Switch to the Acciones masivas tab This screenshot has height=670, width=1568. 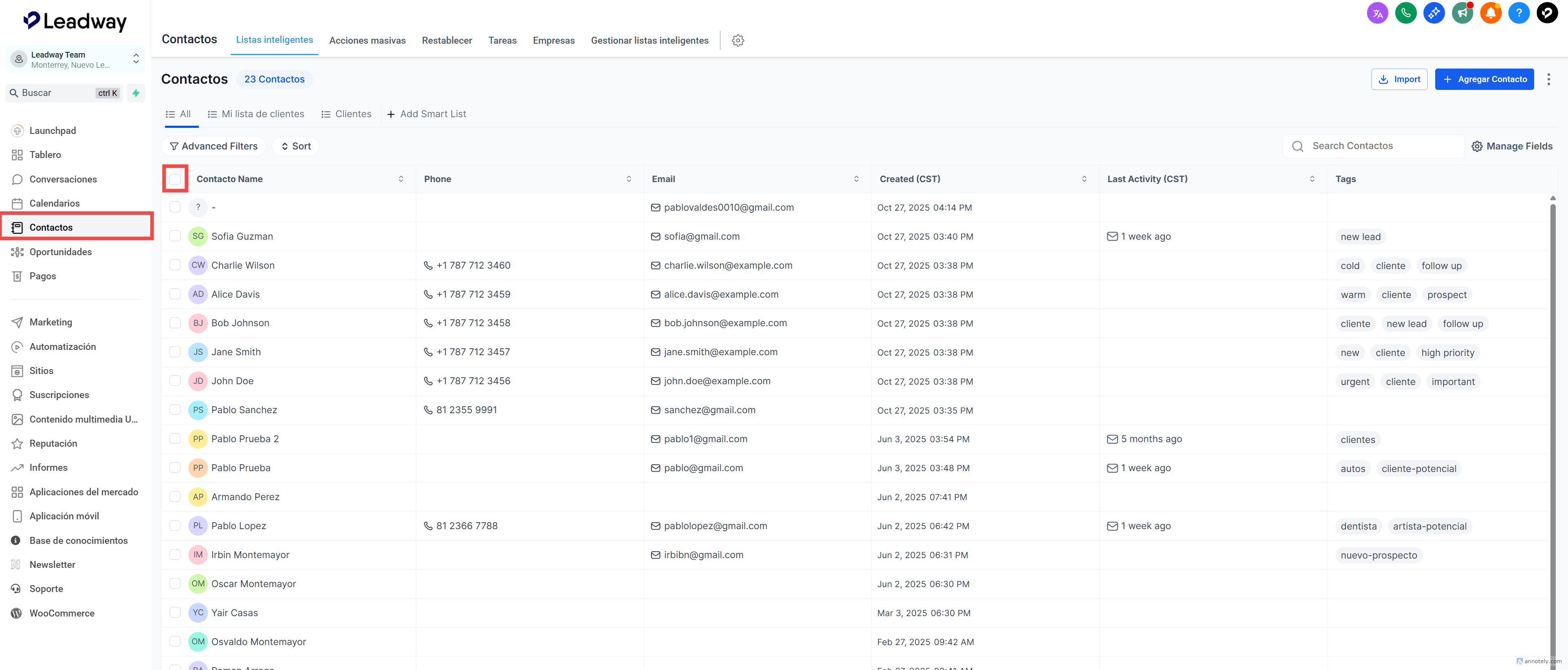[x=367, y=40]
